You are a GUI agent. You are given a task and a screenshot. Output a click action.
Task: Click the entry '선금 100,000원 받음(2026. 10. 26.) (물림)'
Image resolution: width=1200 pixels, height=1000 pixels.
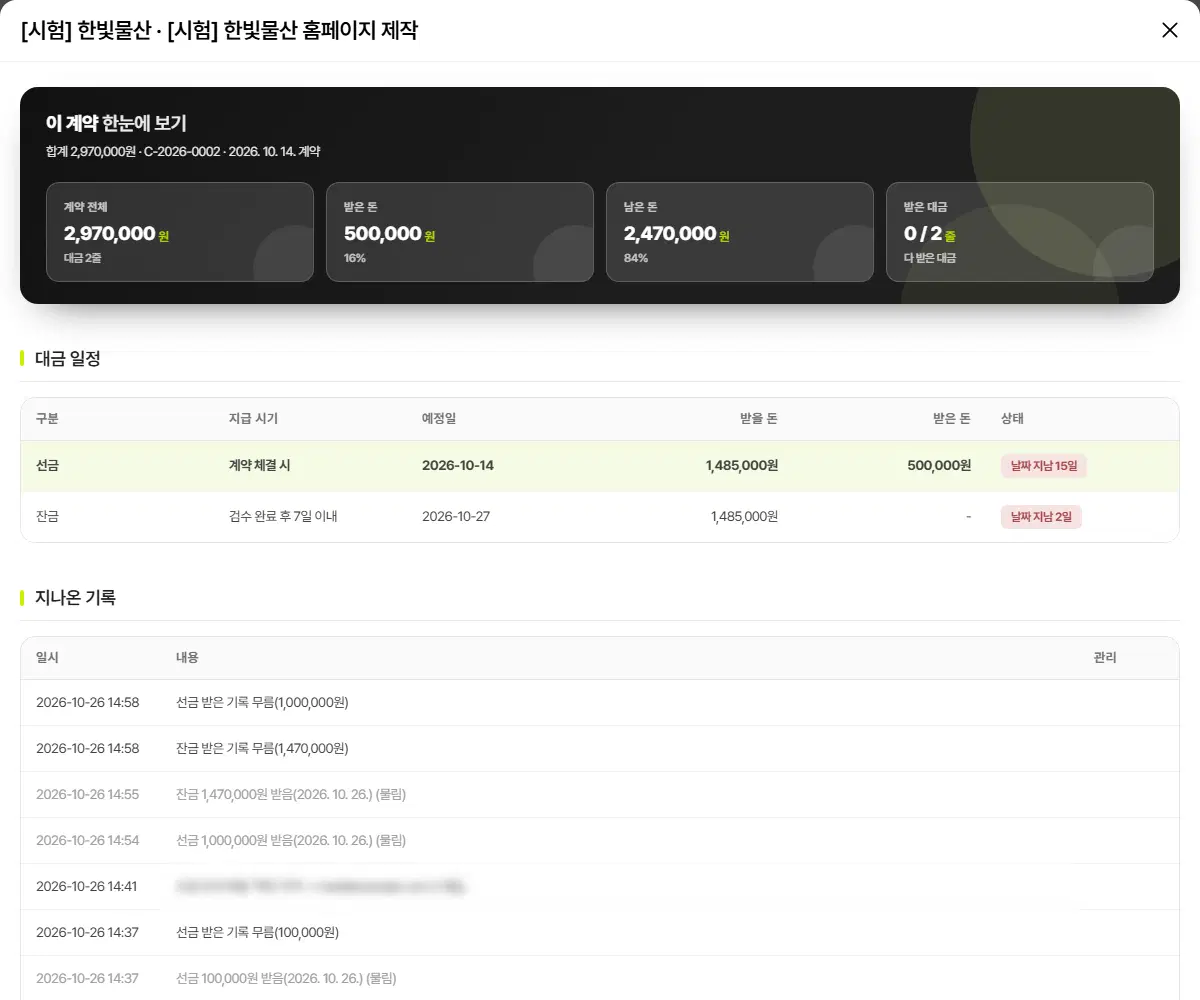pyautogui.click(x=286, y=979)
